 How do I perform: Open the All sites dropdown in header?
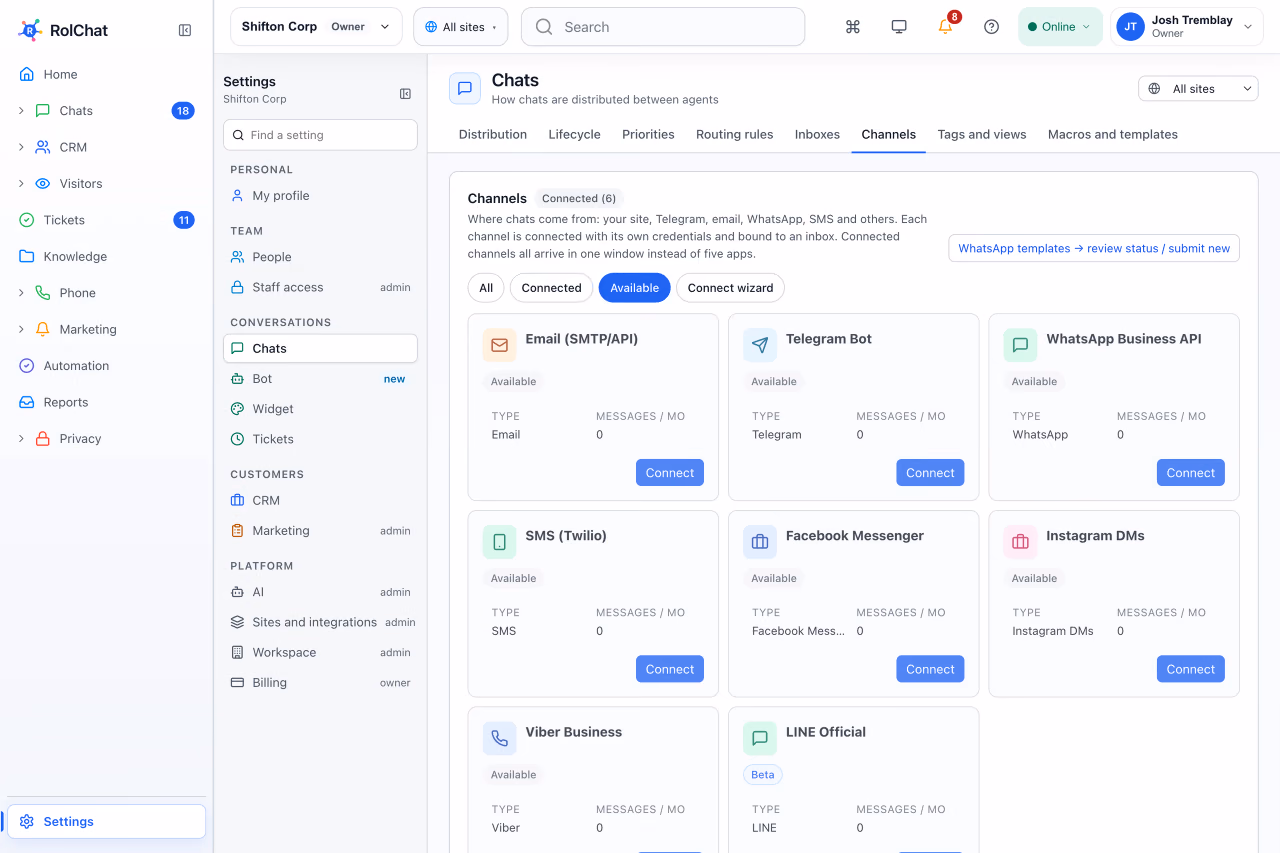pos(461,27)
